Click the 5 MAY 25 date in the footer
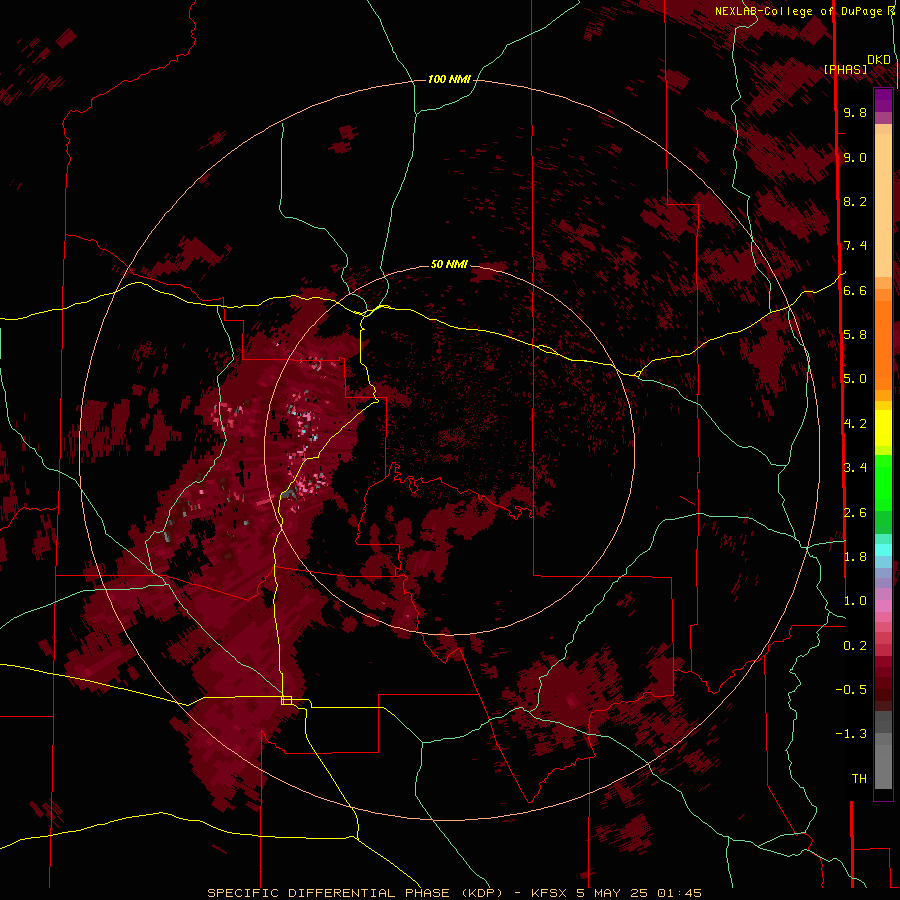 (x=612, y=893)
